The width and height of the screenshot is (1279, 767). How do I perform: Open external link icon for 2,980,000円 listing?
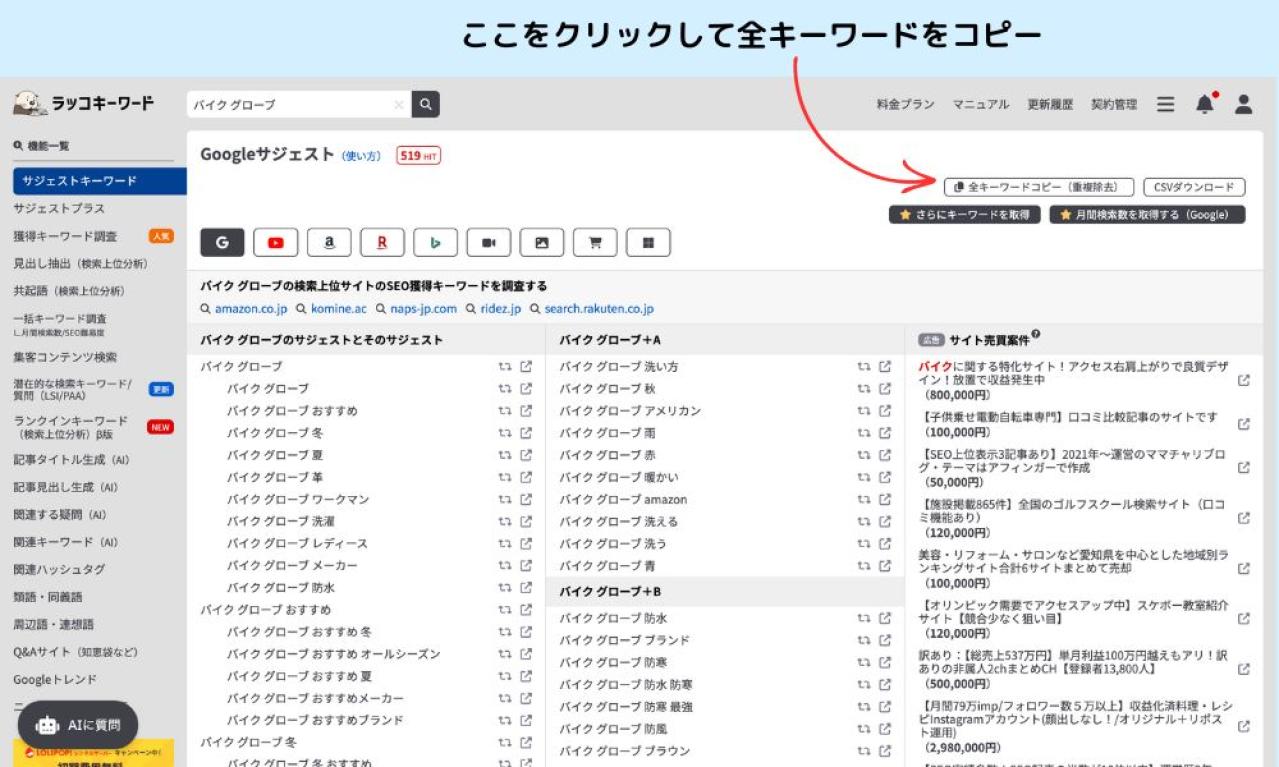(1244, 726)
